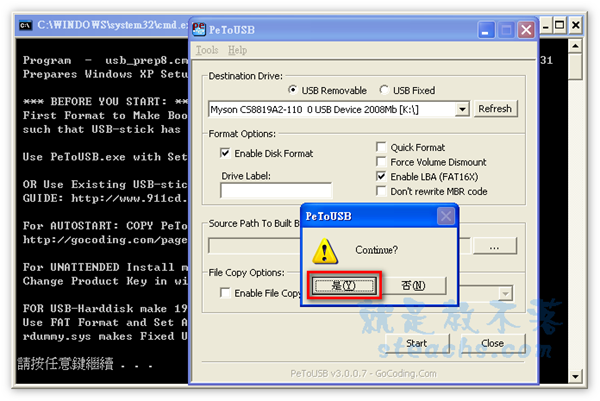Click the Start button
This screenshot has height=401, width=600.
click(417, 343)
